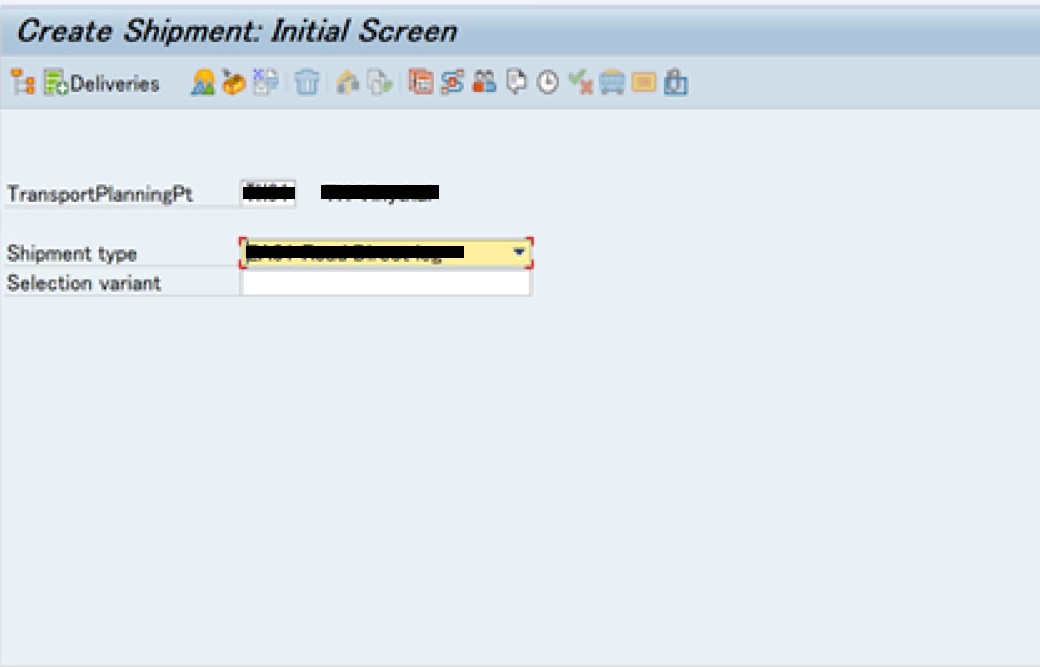1040x667 pixels.
Task: Click the orange package box icon
Action: coord(233,83)
